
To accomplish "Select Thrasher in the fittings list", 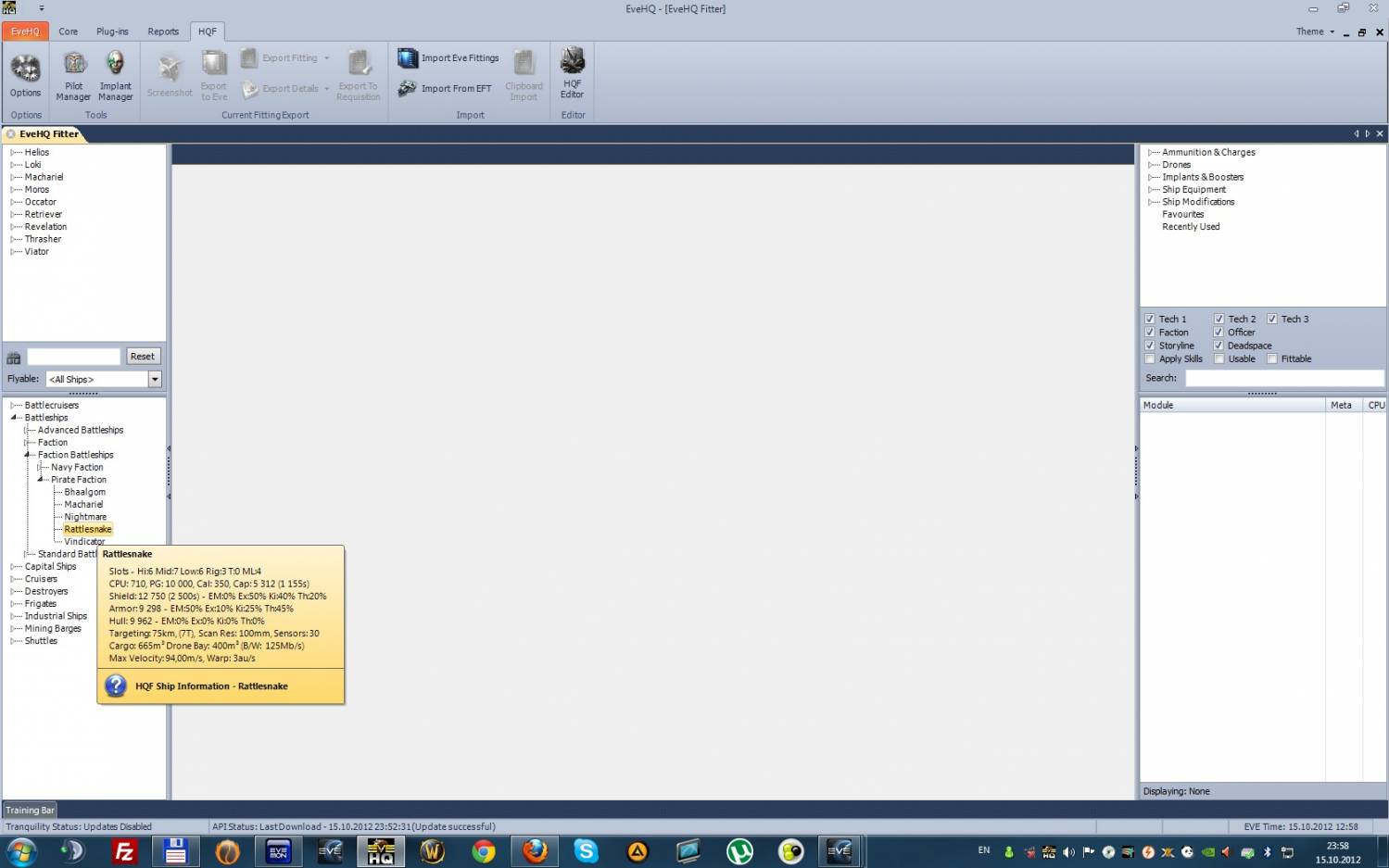I will click(x=43, y=239).
